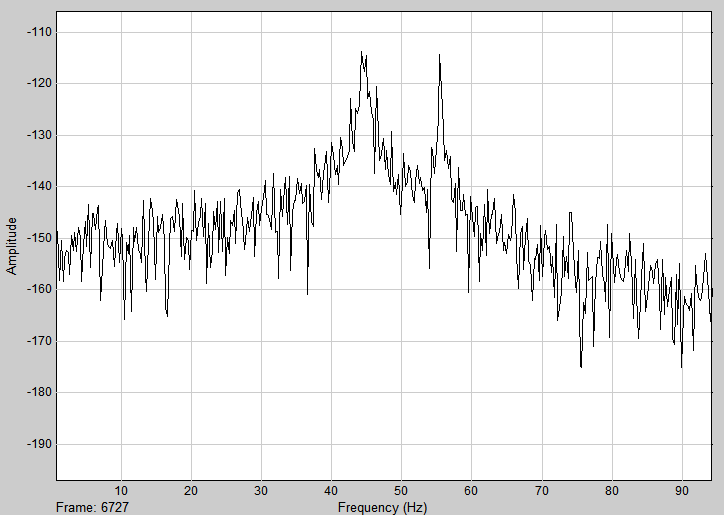Click the 70 frequency tick label
This screenshot has width=724, height=515.
(x=542, y=491)
